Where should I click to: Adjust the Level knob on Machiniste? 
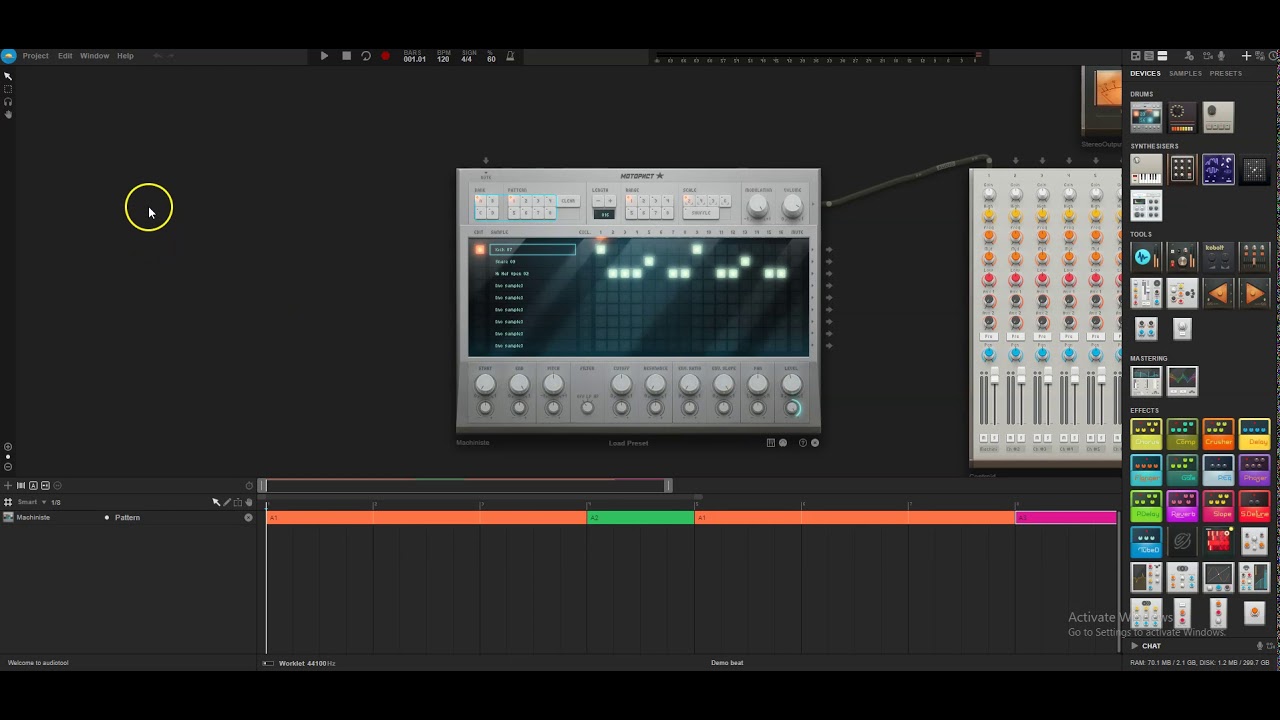[792, 384]
